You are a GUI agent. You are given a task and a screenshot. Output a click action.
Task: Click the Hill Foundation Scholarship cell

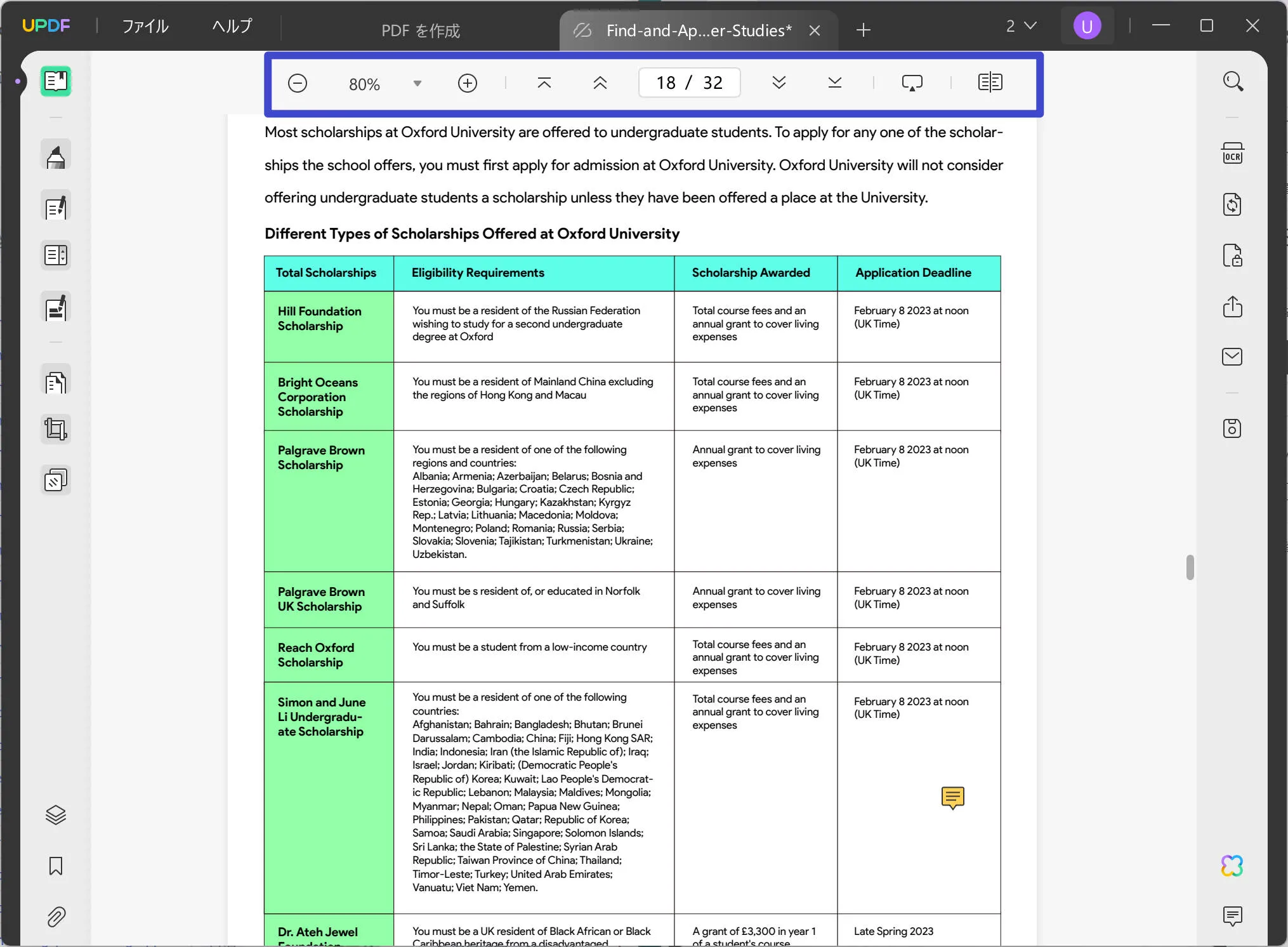pos(329,326)
